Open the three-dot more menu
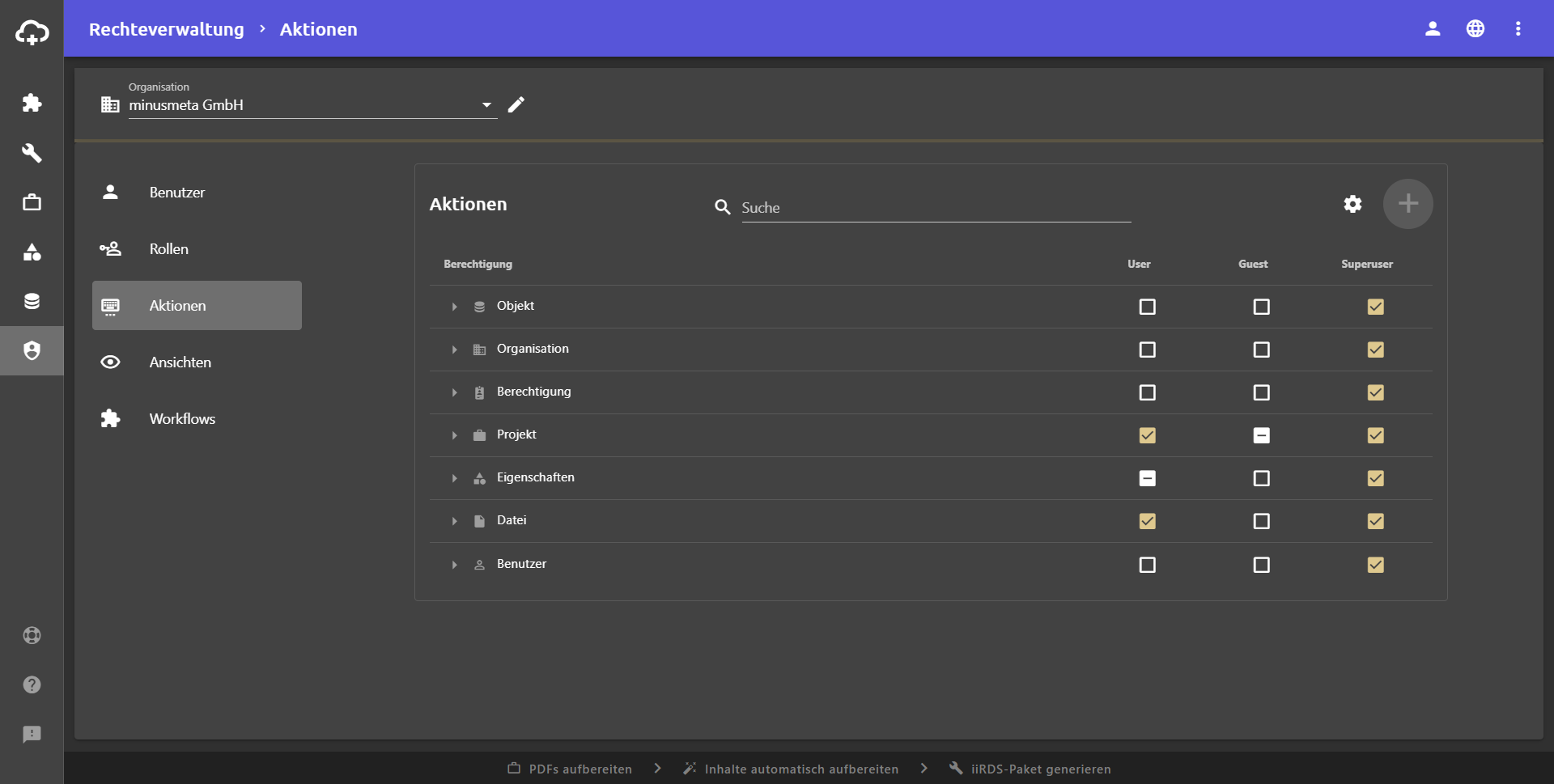The width and height of the screenshot is (1554, 784). [x=1518, y=29]
